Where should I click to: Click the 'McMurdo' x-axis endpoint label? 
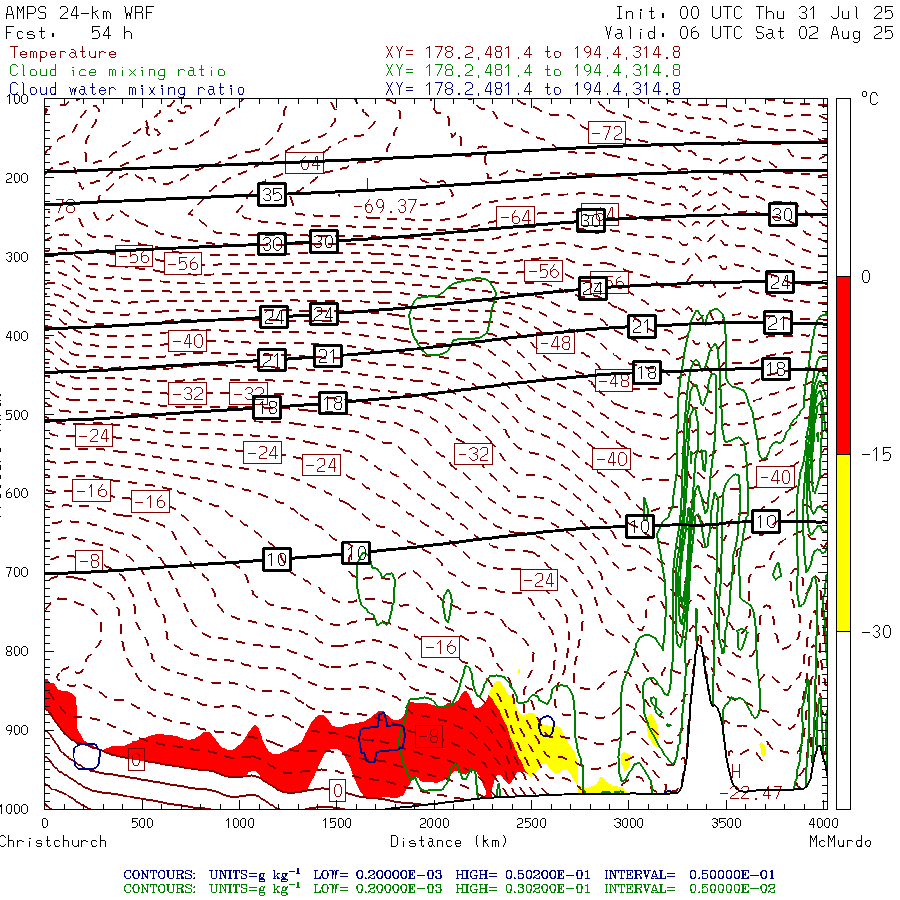(840, 842)
